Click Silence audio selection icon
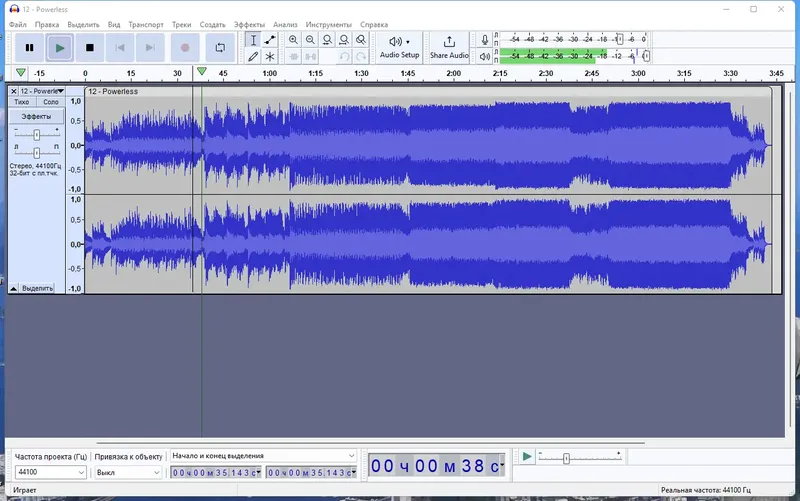 pos(310,57)
